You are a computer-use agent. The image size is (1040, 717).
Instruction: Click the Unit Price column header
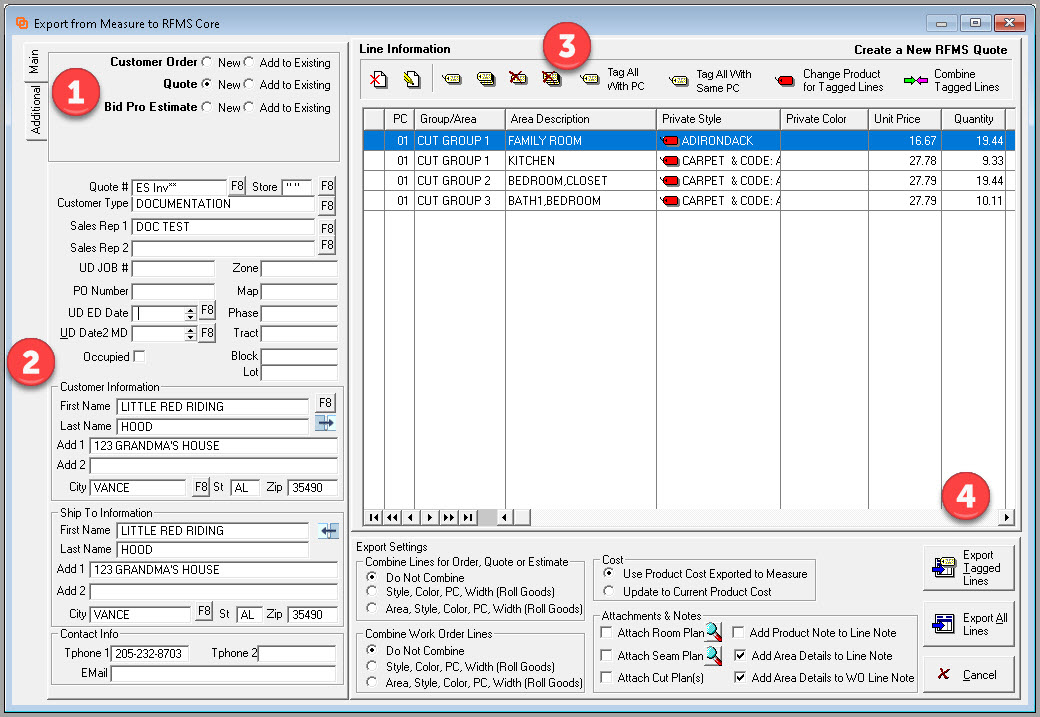pos(905,119)
